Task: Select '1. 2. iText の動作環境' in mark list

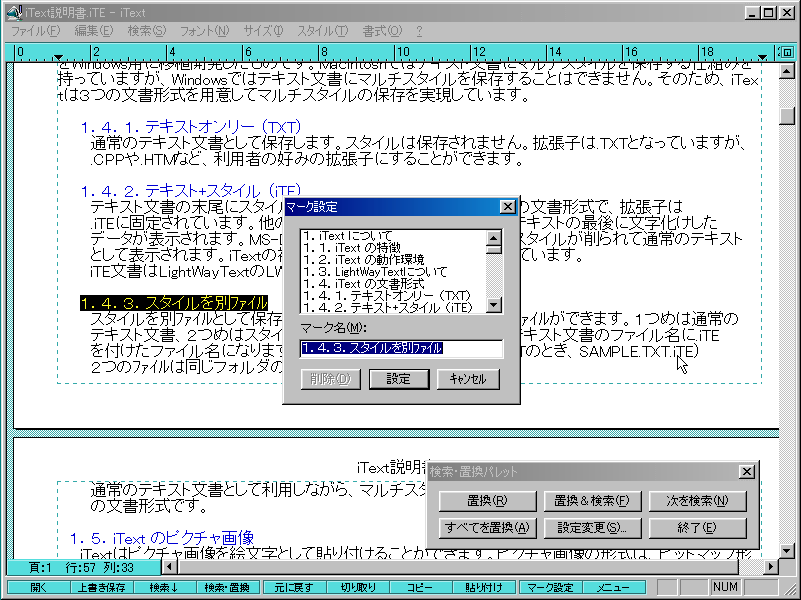Action: coord(392,259)
